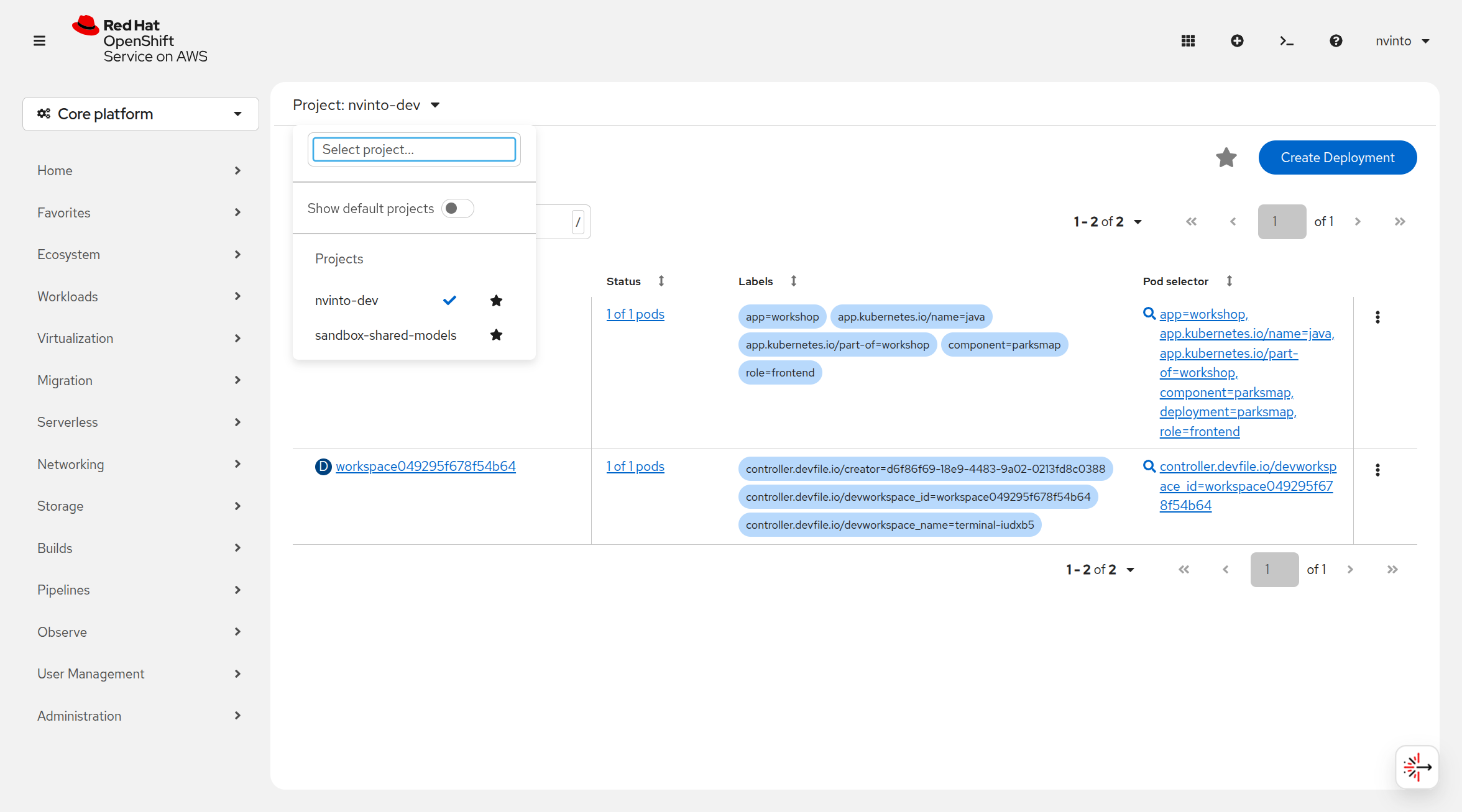Screen dimensions: 1462x812
Task: Click the role=frontend pod selector link
Action: coord(1200,432)
